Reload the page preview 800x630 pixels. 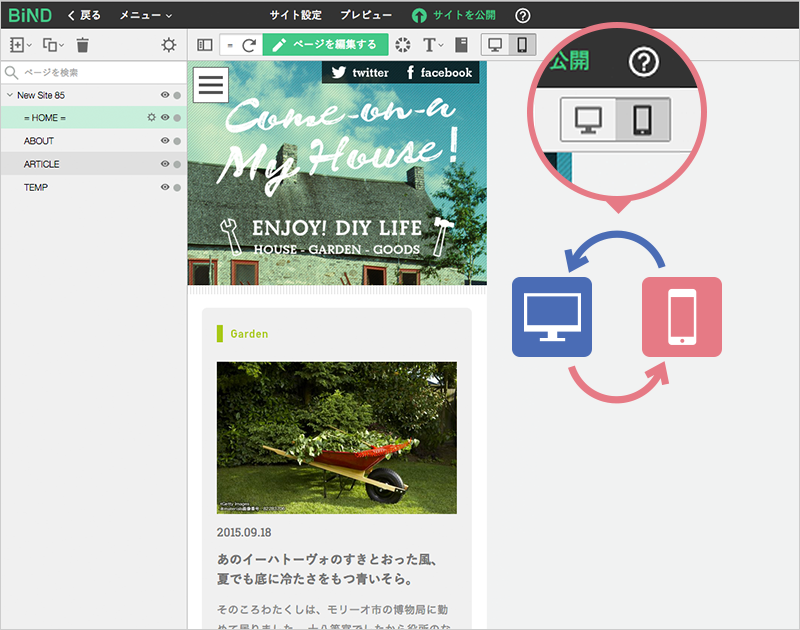pos(248,45)
